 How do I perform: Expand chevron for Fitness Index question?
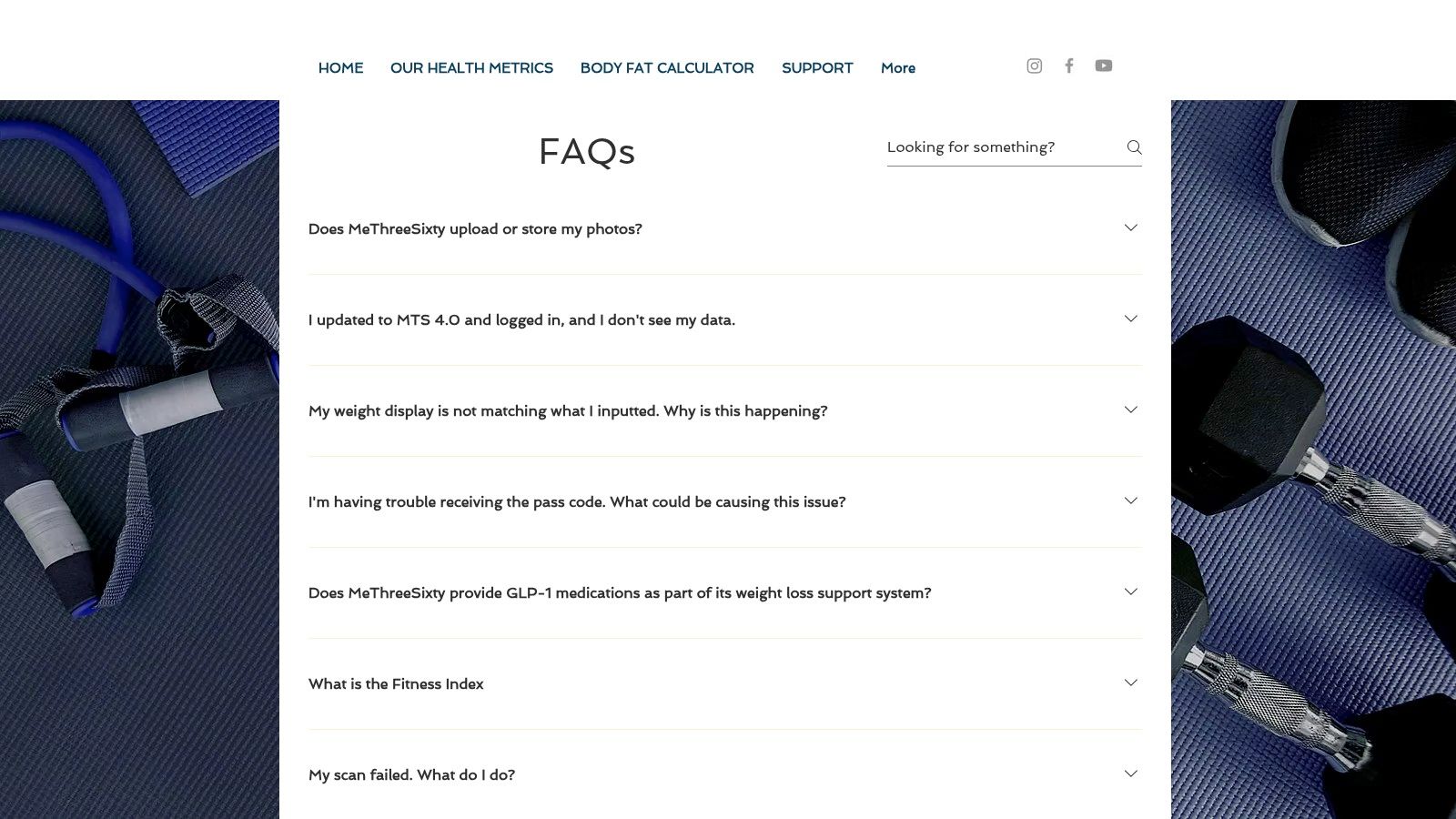pos(1130,682)
